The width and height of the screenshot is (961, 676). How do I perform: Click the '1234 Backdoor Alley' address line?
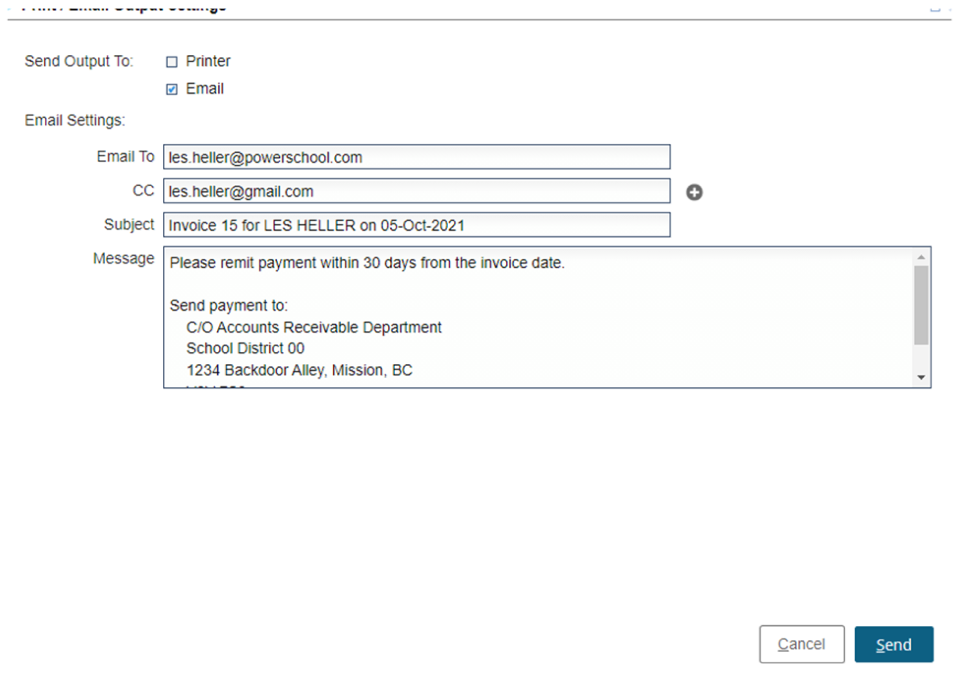tap(299, 370)
